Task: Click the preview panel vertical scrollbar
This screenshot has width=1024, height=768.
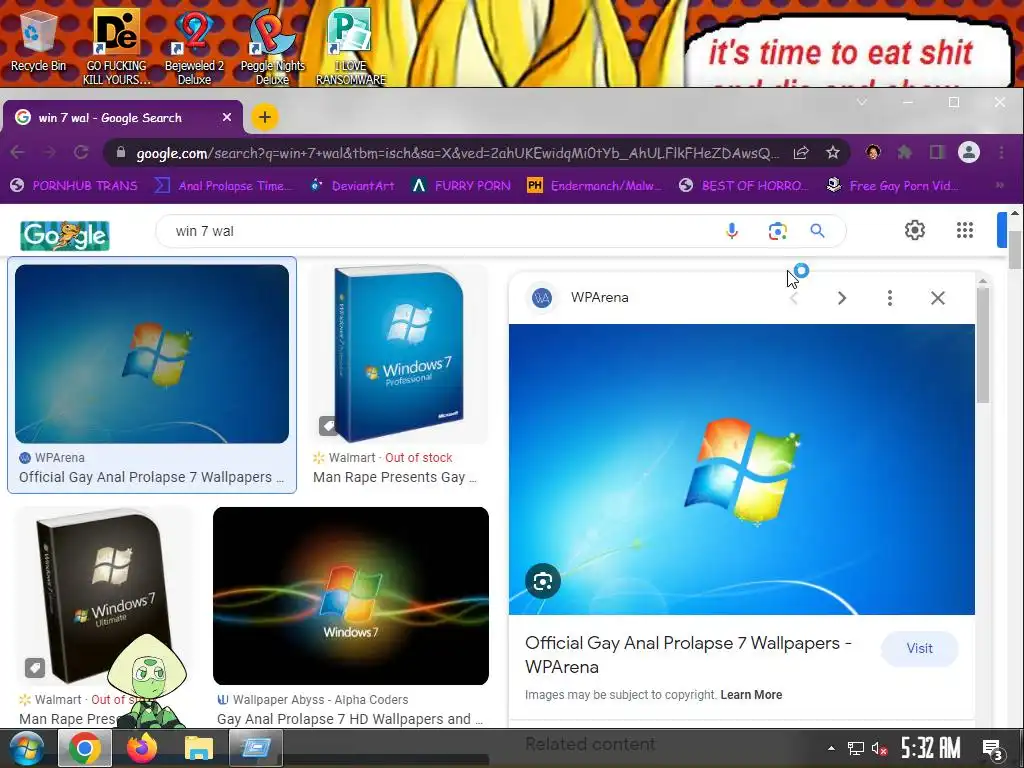Action: point(983,346)
